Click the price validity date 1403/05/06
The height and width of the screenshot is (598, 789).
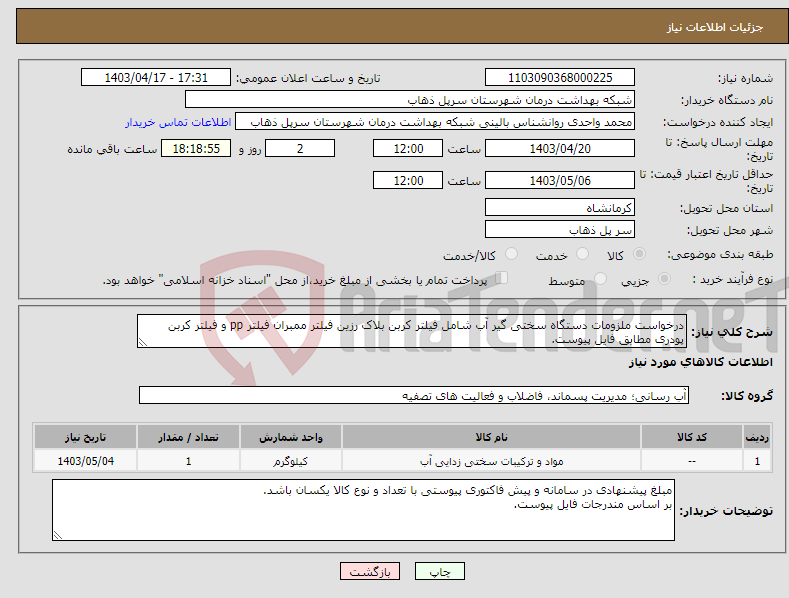coord(560,180)
